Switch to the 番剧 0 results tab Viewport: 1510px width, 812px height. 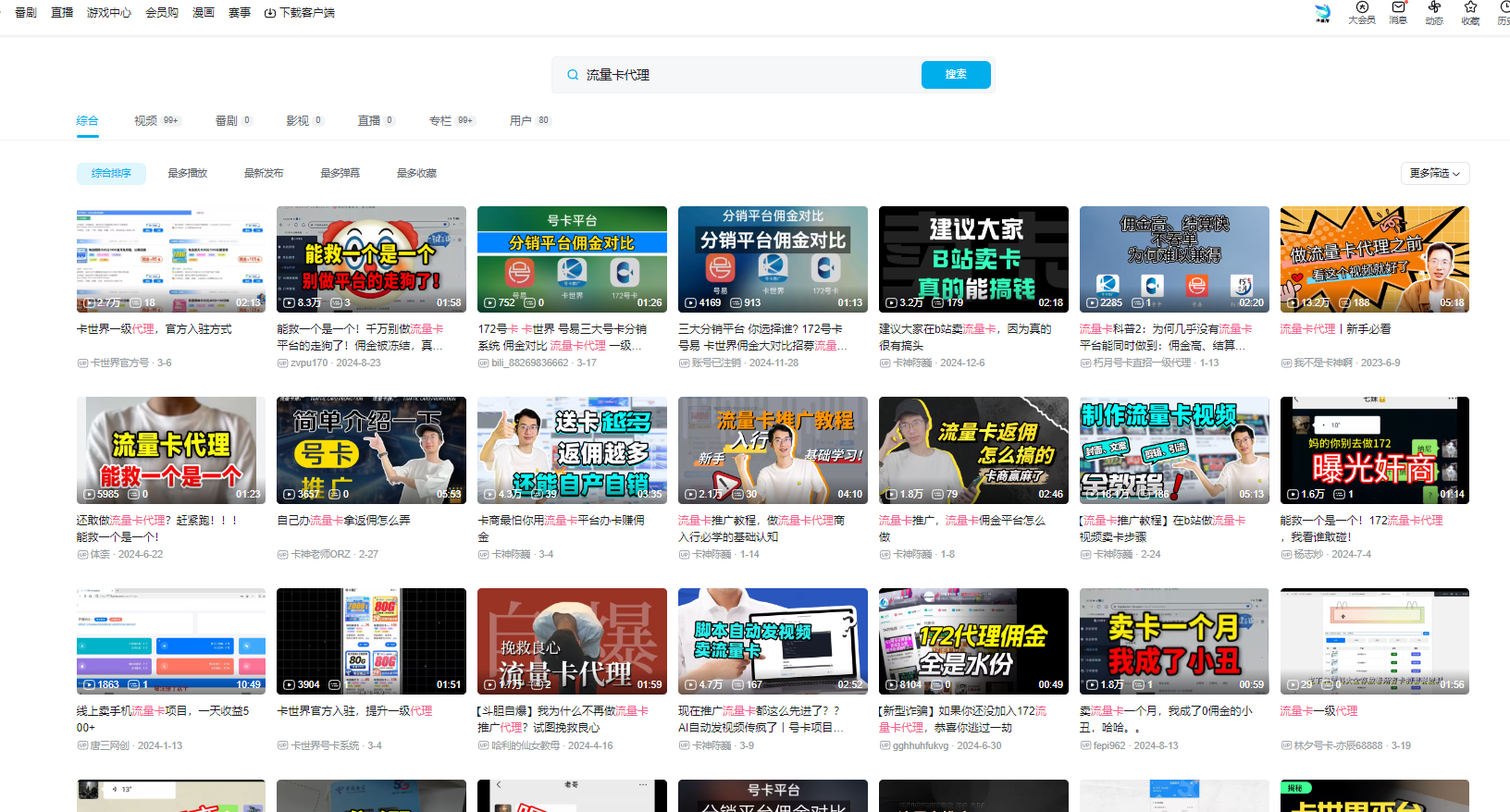pyautogui.click(x=234, y=121)
